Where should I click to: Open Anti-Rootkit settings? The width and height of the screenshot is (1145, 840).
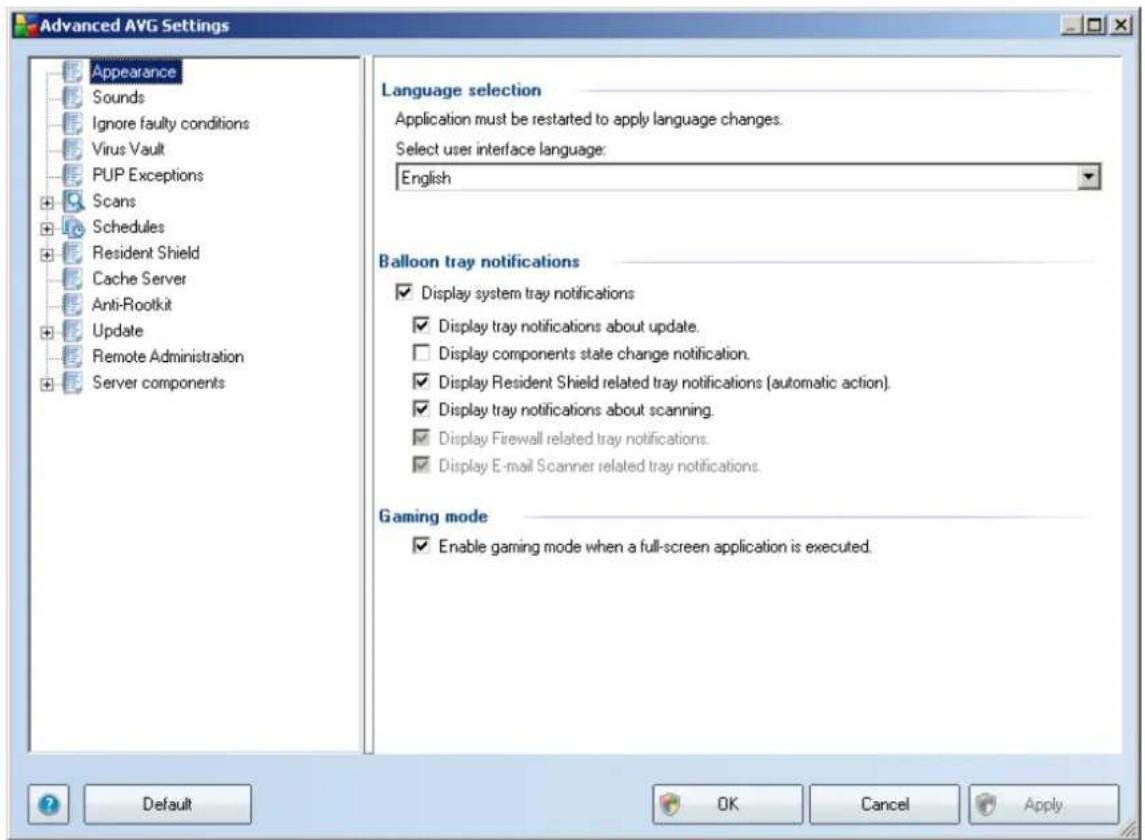132,305
